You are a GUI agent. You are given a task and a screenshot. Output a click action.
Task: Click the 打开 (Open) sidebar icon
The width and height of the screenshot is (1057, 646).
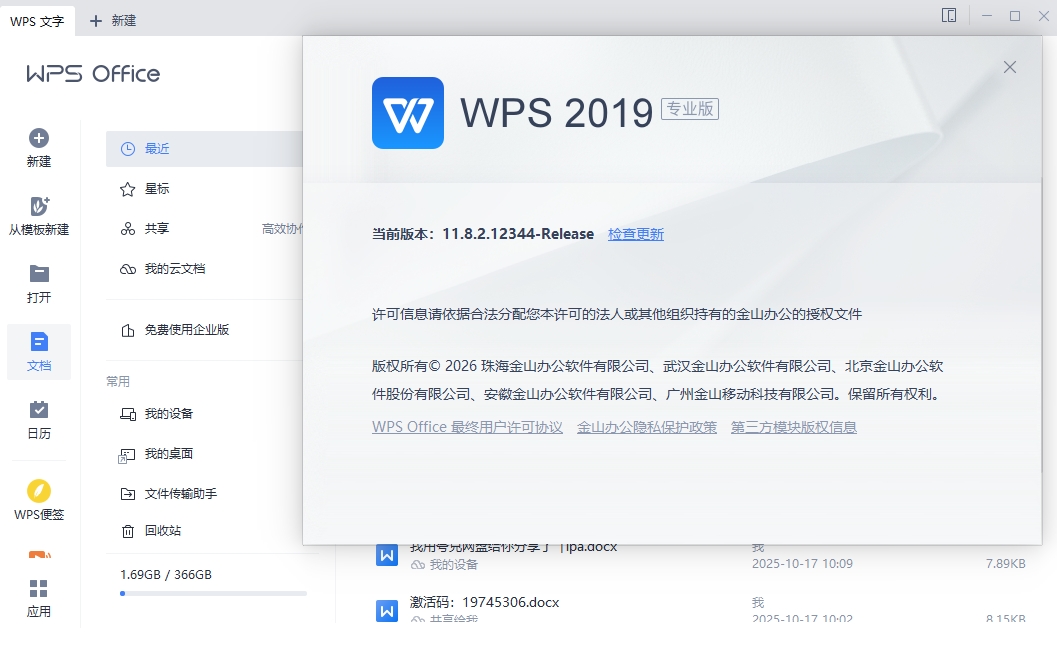tap(38, 282)
